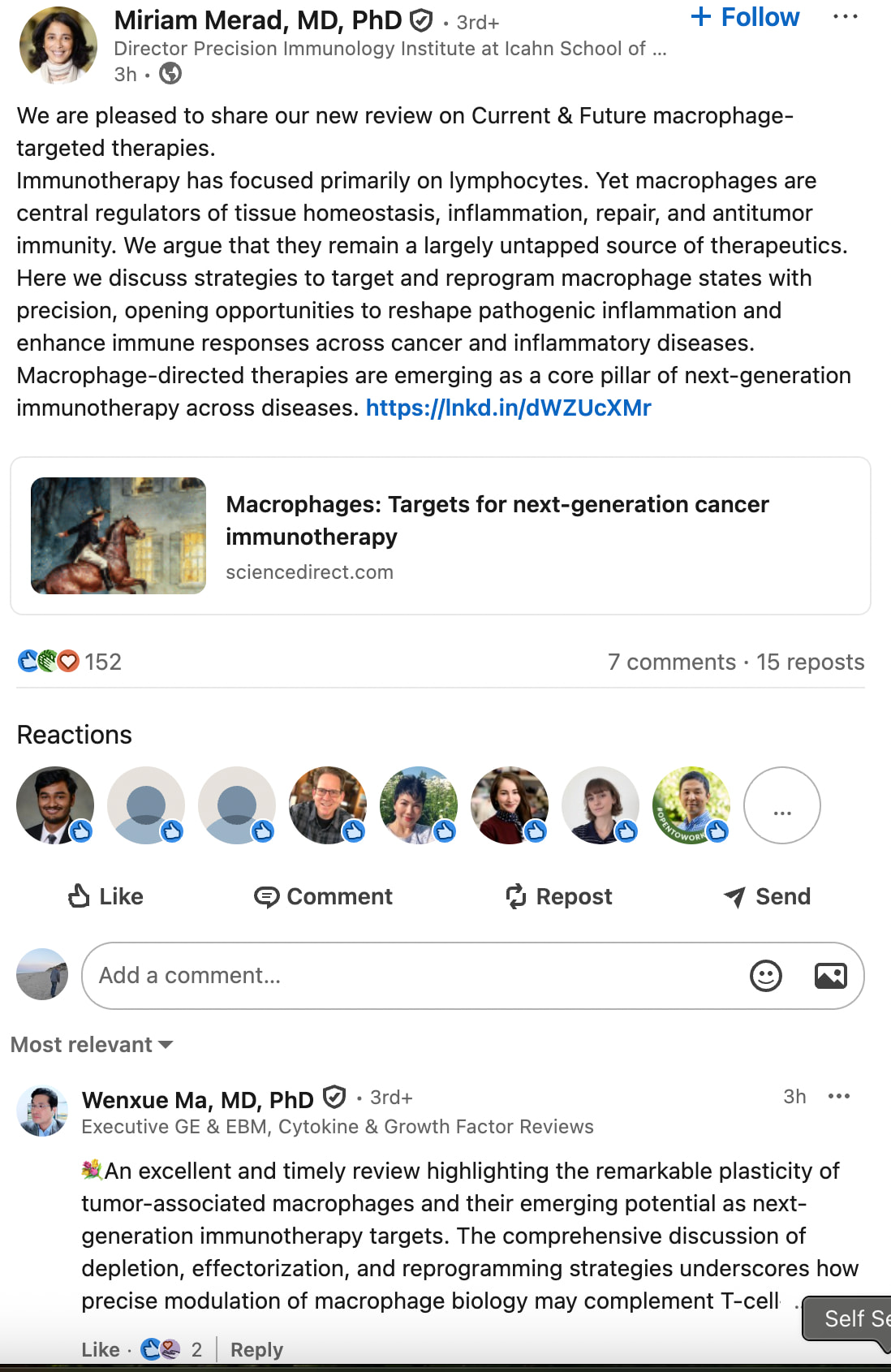Click the reaction icons next to 152

(x=48, y=662)
